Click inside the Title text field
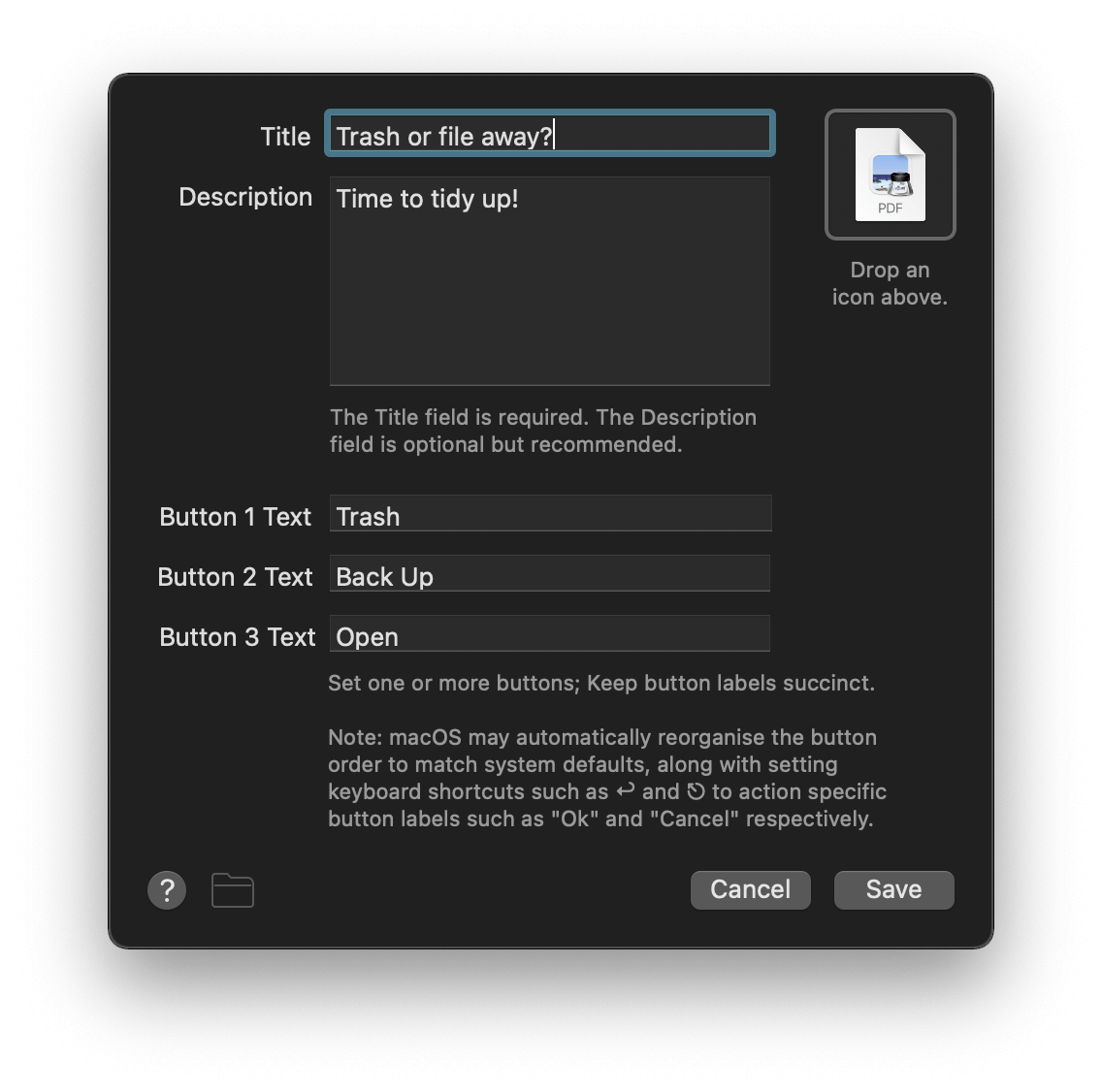The image size is (1102, 1092). tap(549, 134)
